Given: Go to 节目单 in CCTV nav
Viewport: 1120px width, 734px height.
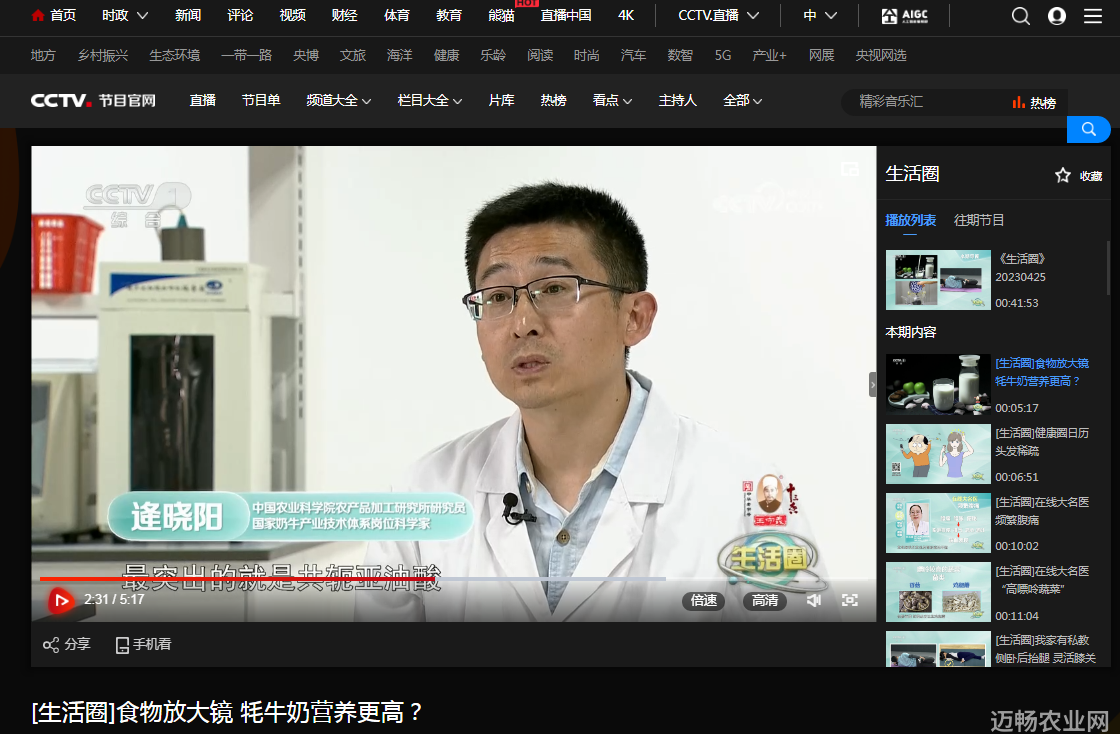Looking at the screenshot, I should point(261,101).
